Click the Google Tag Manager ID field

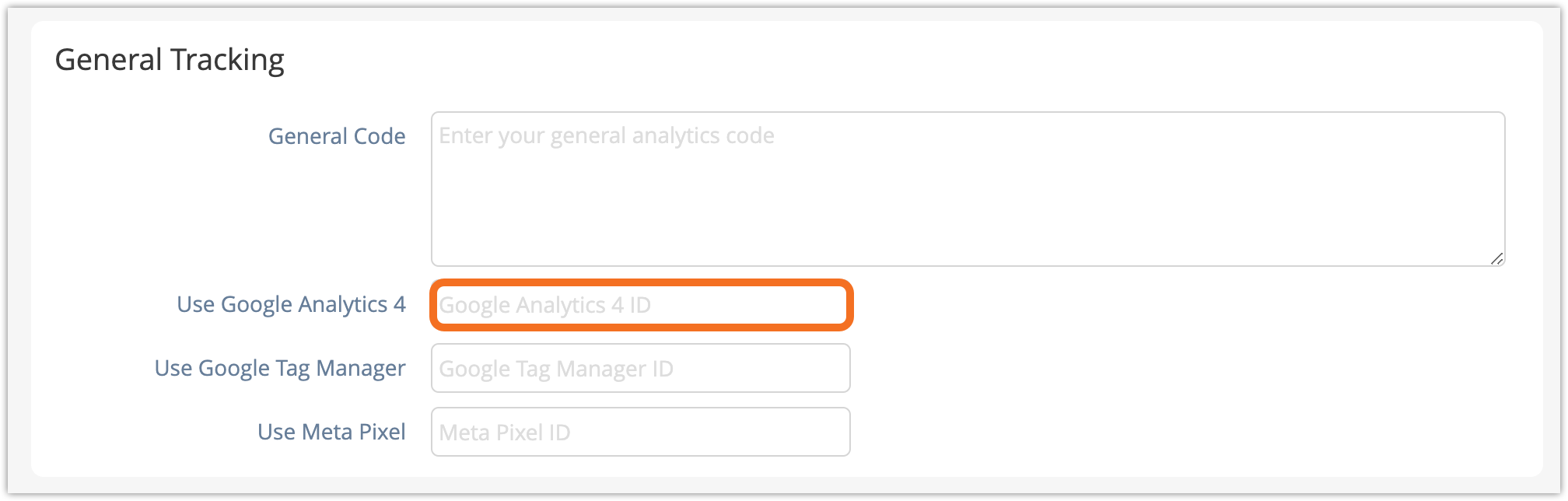641,369
